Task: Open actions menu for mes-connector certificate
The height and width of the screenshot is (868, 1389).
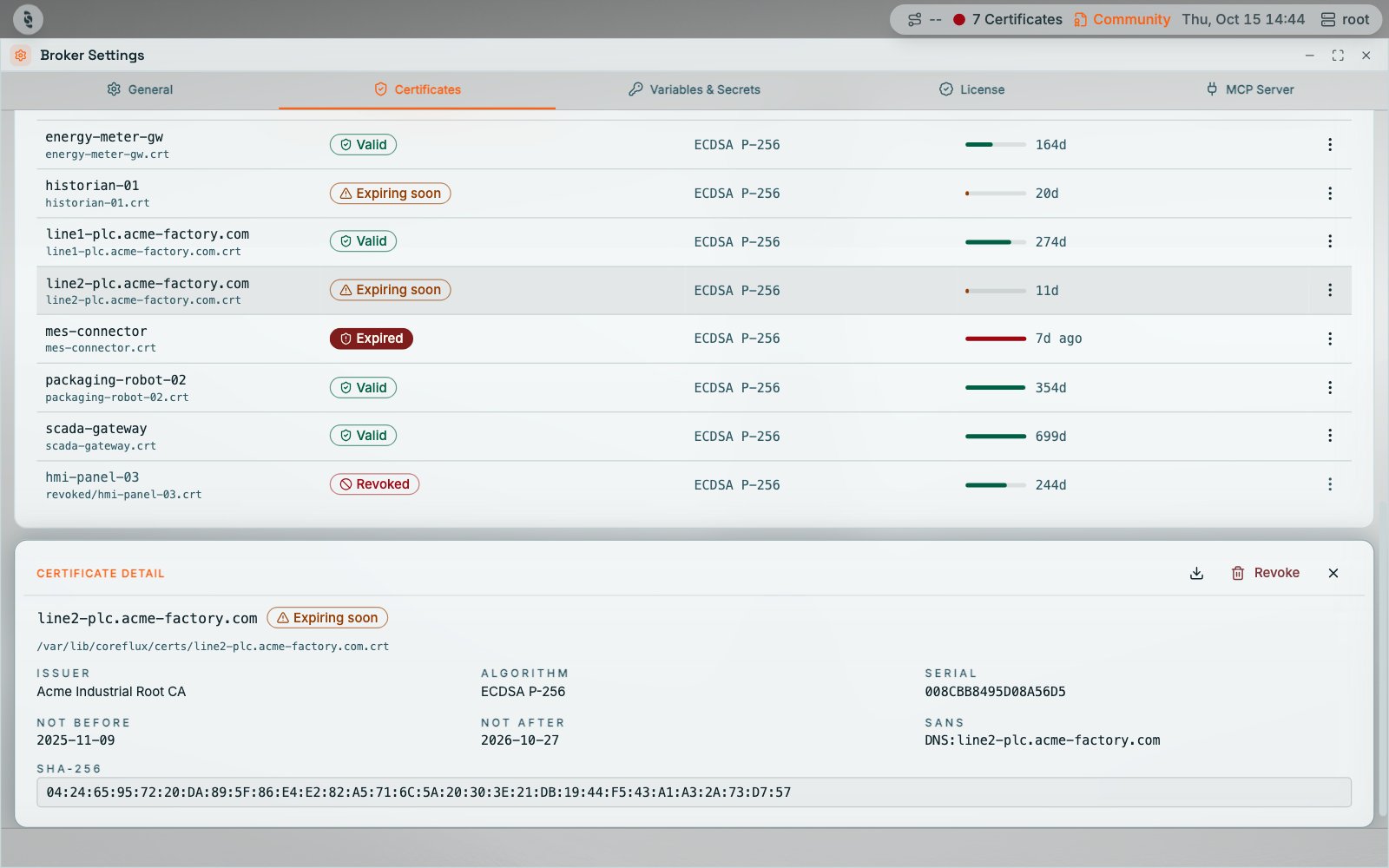Action: [x=1329, y=339]
